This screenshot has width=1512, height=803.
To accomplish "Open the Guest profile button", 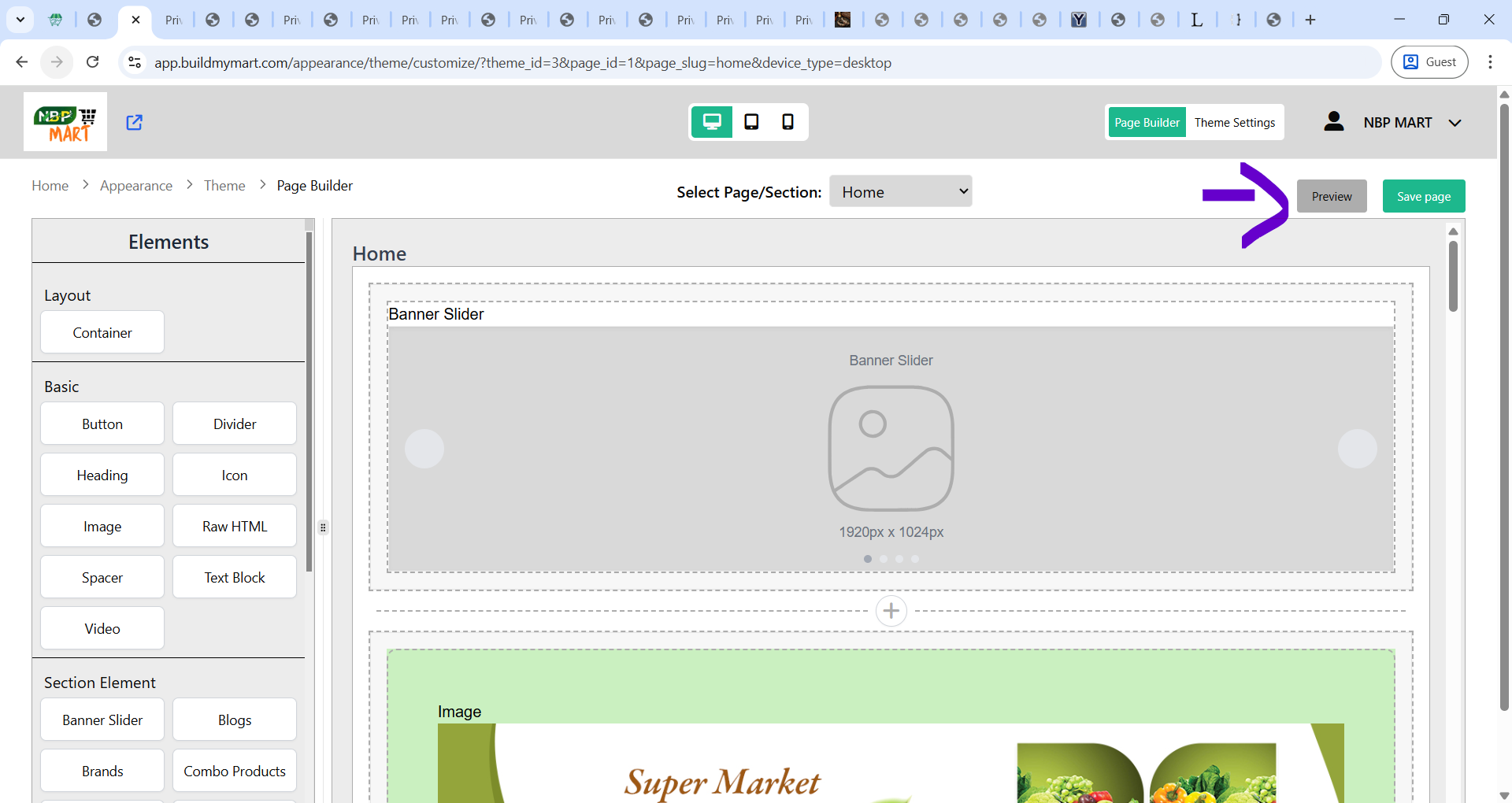I will point(1429,62).
